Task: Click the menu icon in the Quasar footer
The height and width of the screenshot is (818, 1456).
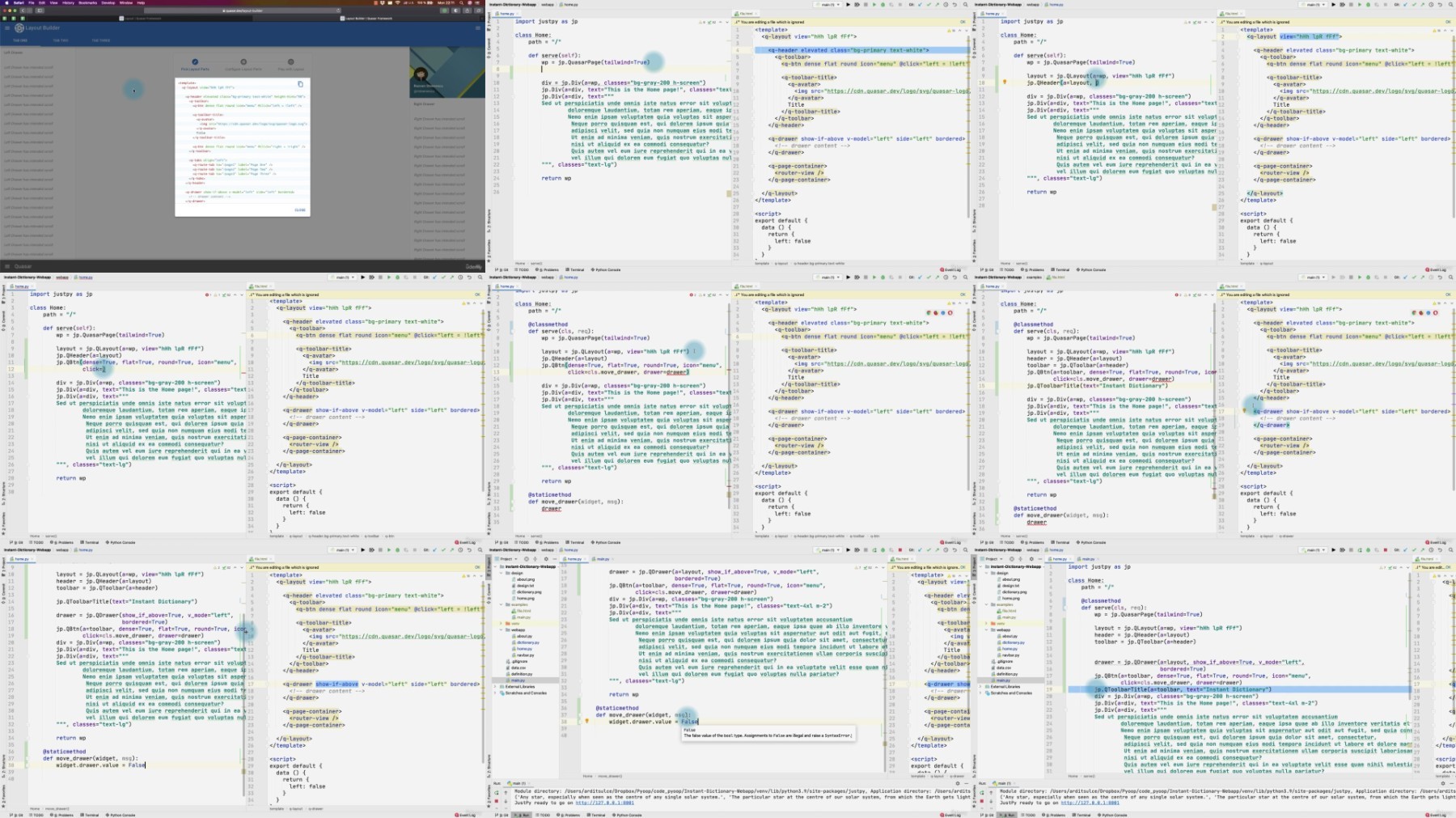Action: pos(7,265)
